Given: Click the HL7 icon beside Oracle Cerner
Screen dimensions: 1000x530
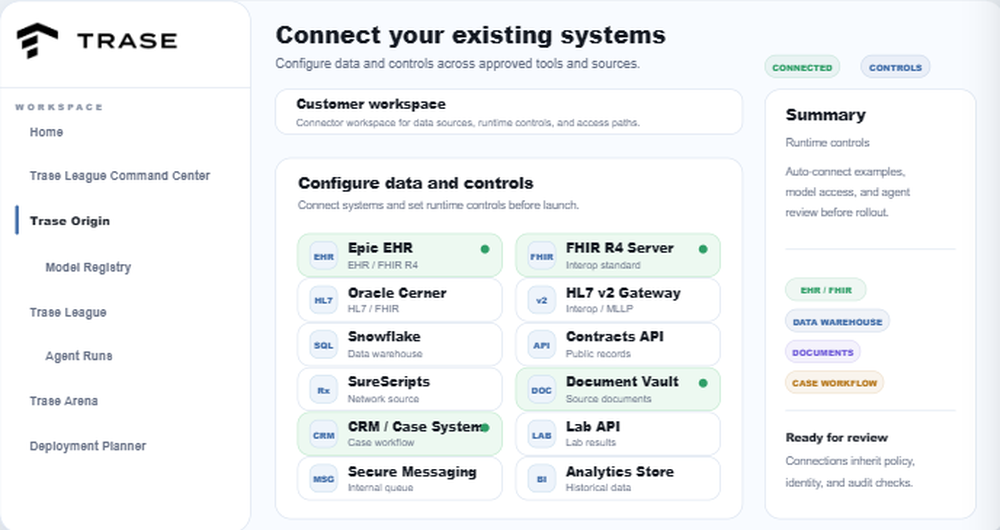Looking at the screenshot, I should click(323, 300).
